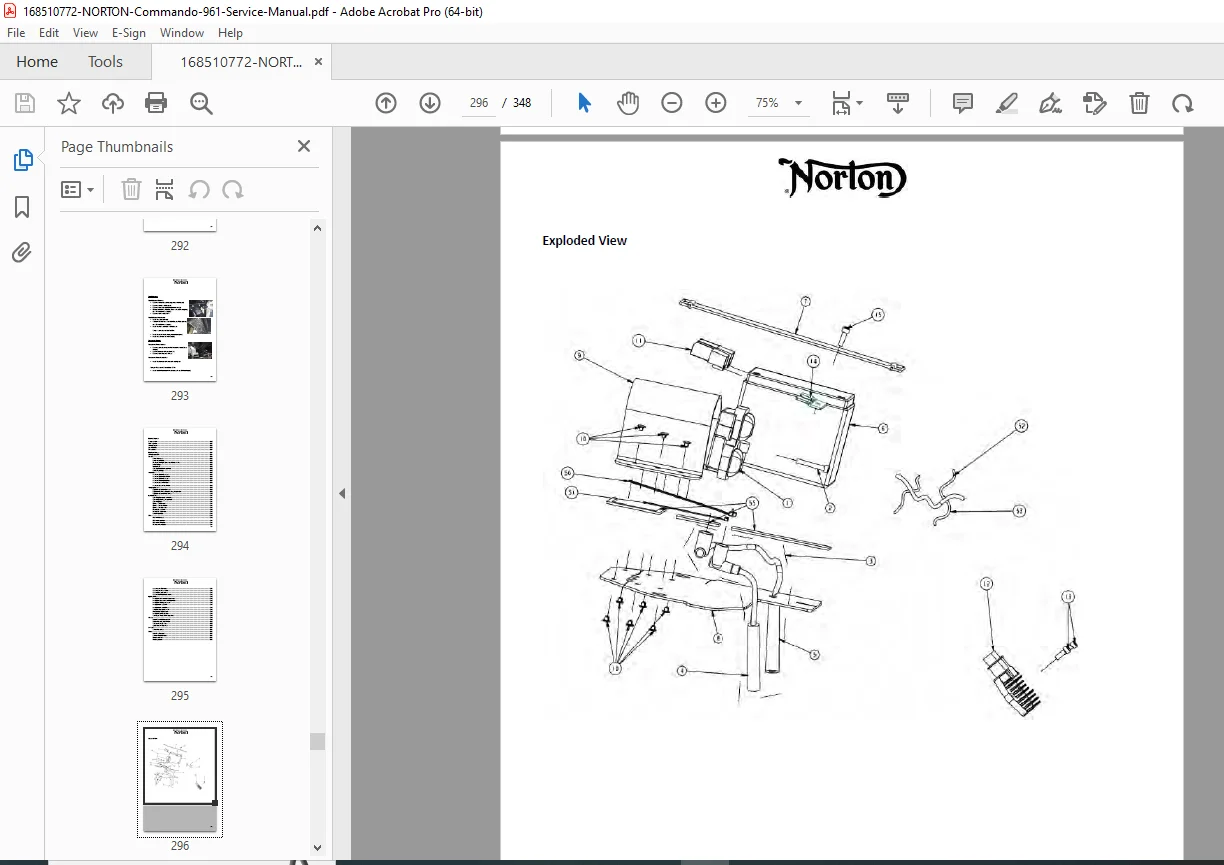This screenshot has width=1224, height=865.
Task: Choose the Selection arrow tool
Action: tap(585, 103)
